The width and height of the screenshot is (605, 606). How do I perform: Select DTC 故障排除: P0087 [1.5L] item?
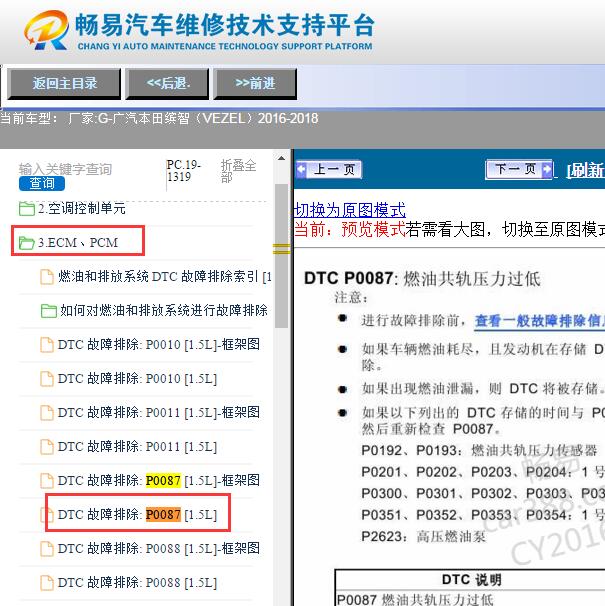[137, 514]
